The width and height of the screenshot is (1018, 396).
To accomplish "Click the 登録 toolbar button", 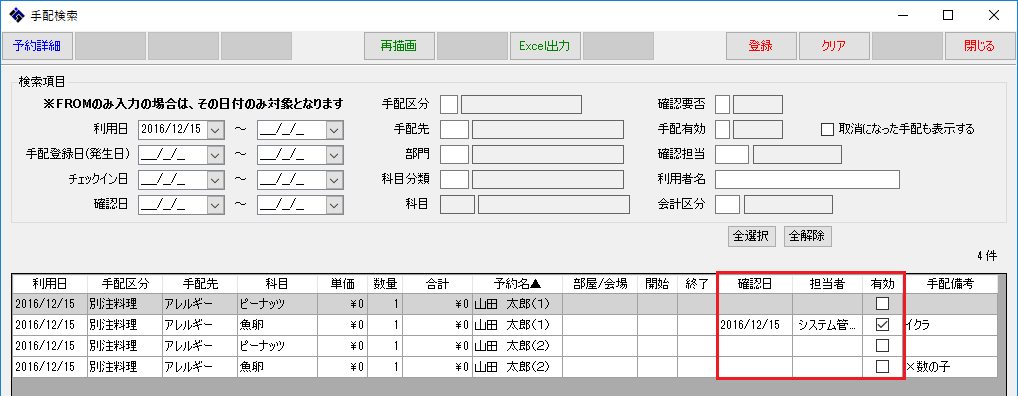I will coord(760,46).
